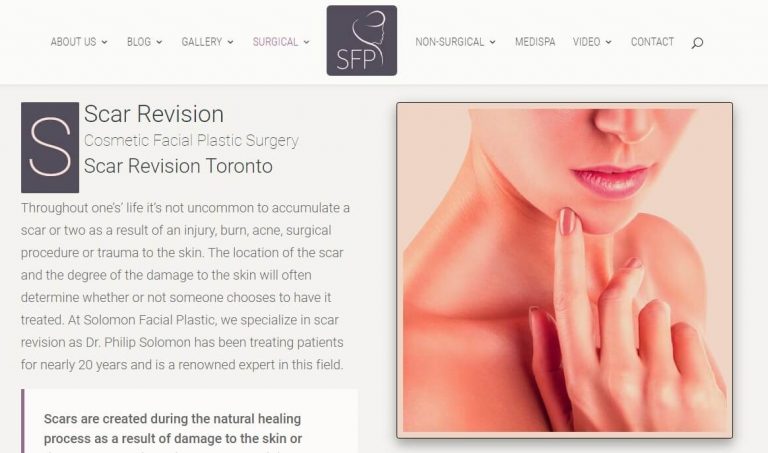Viewport: 768px width, 453px height.
Task: Select the highlighted Surgical menu label
Action: [x=275, y=42]
